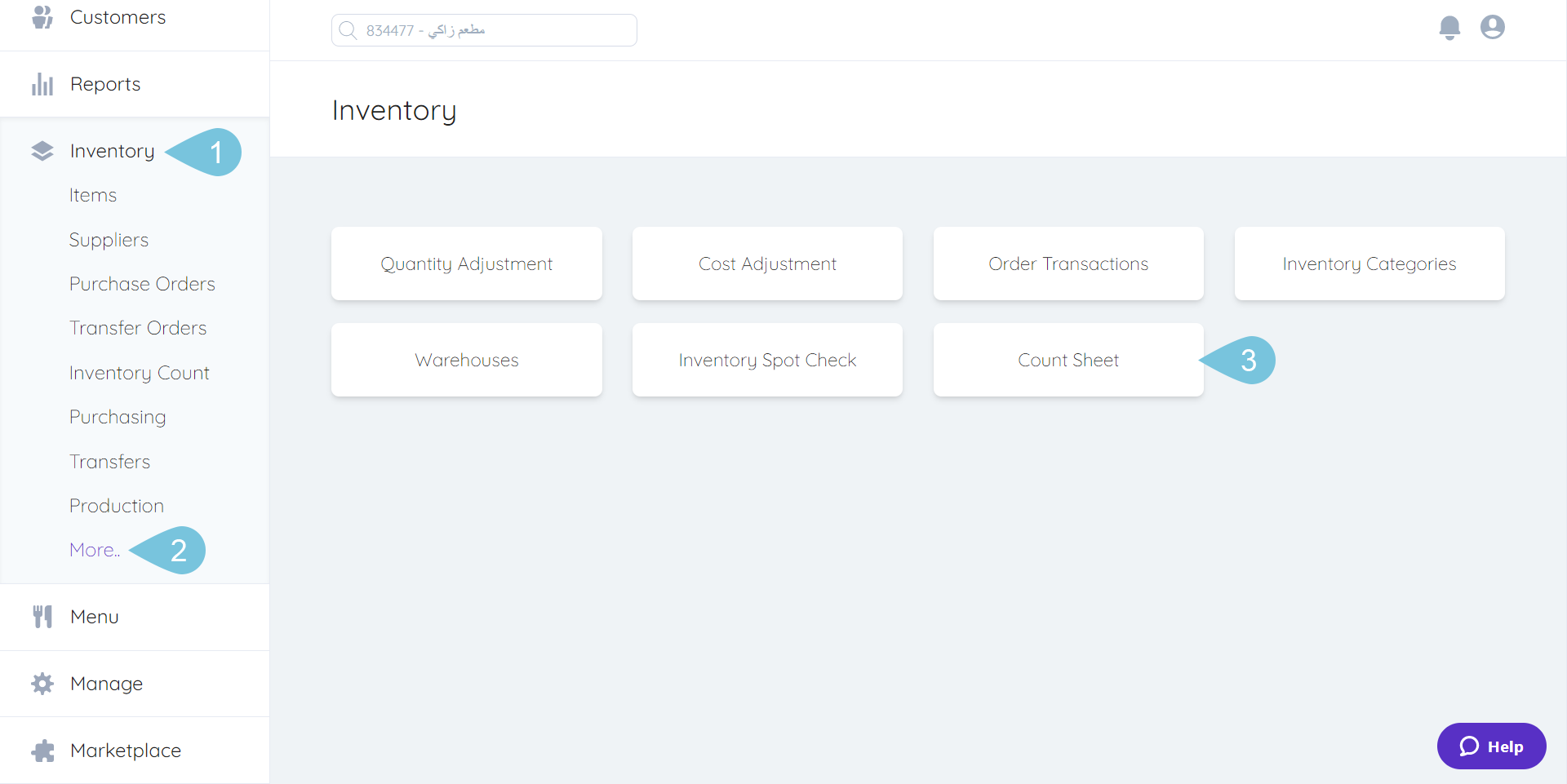Go to Inventory Count in sidebar

pyautogui.click(x=139, y=373)
